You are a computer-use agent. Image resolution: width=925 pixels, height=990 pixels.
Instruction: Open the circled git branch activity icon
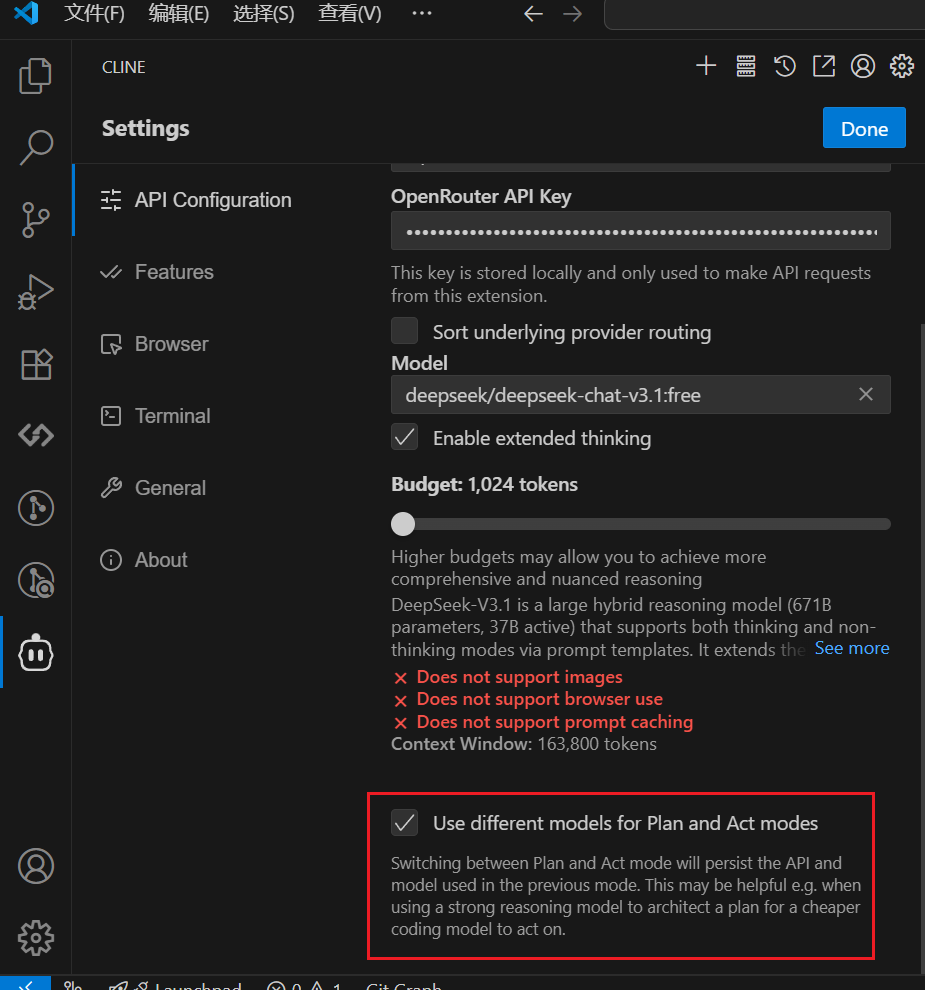(x=35, y=508)
